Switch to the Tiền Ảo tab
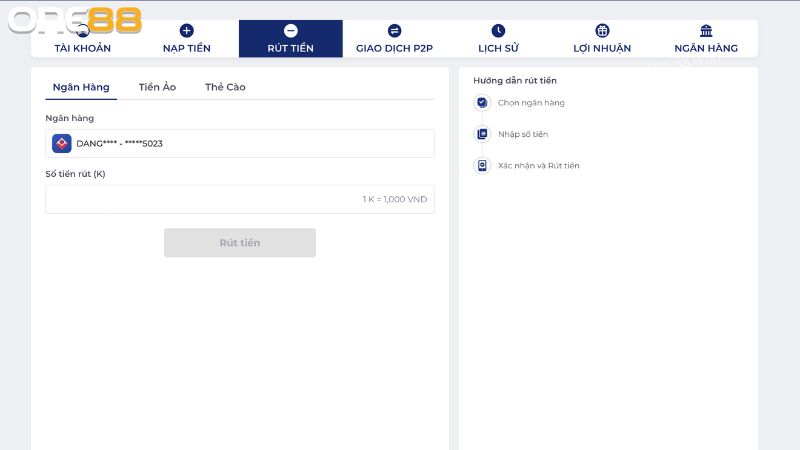This screenshot has width=800, height=450. pyautogui.click(x=157, y=87)
